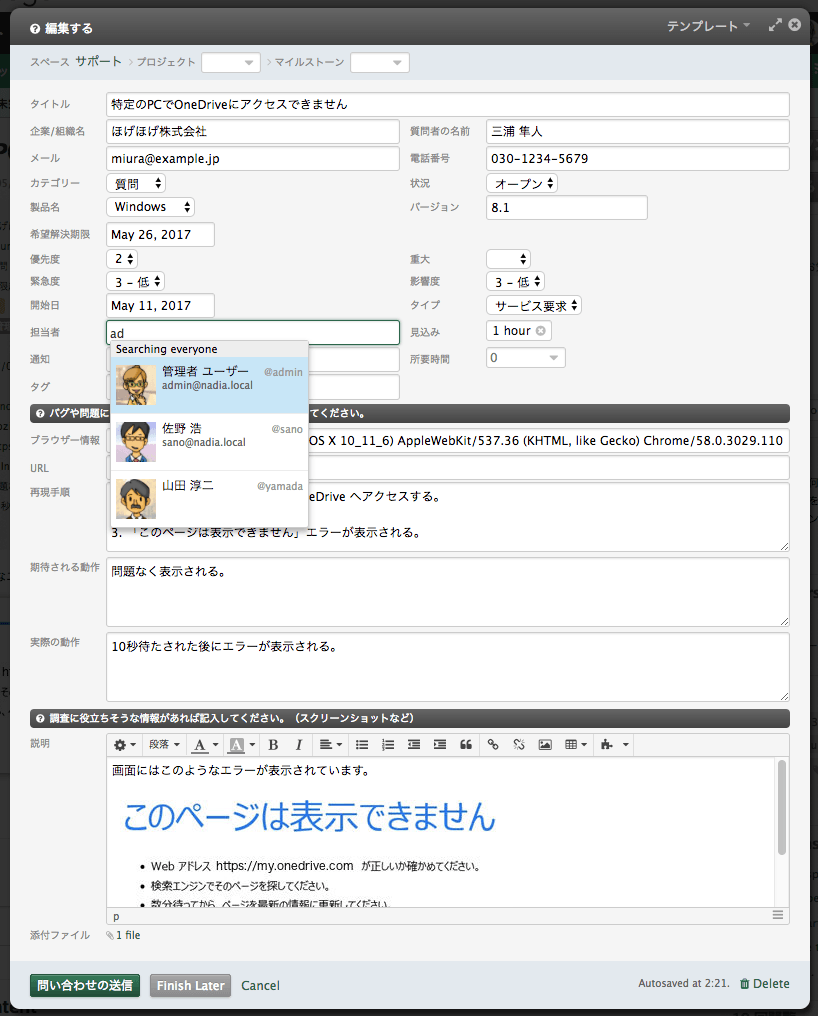Open the 状況 status dropdown

coord(522,183)
